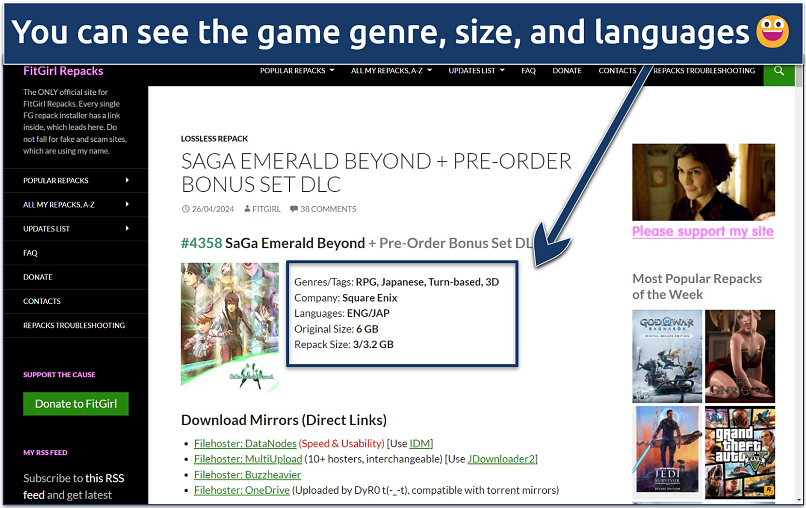
Task: Click the Please support my site link
Action: coord(703,231)
